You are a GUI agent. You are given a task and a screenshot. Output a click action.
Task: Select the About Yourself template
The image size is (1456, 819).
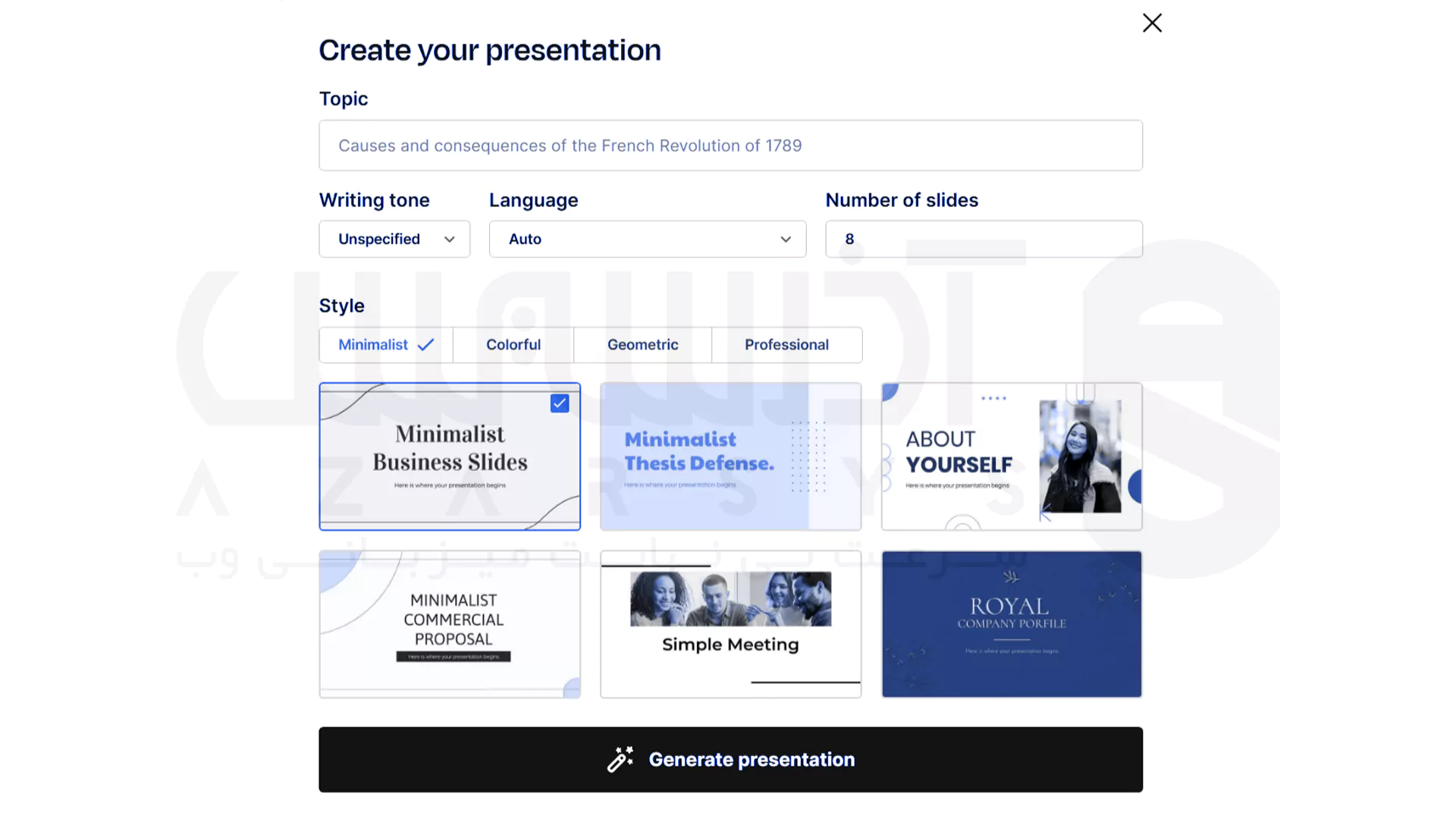click(x=1011, y=455)
